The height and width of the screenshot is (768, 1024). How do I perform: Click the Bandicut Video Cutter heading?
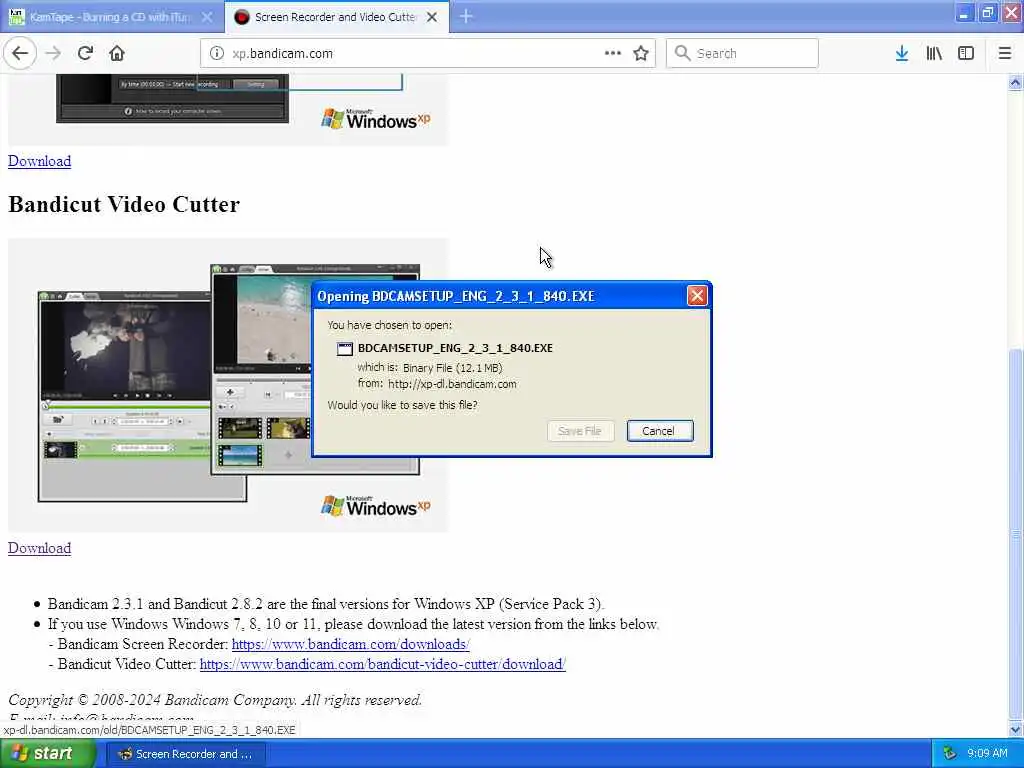pos(124,204)
